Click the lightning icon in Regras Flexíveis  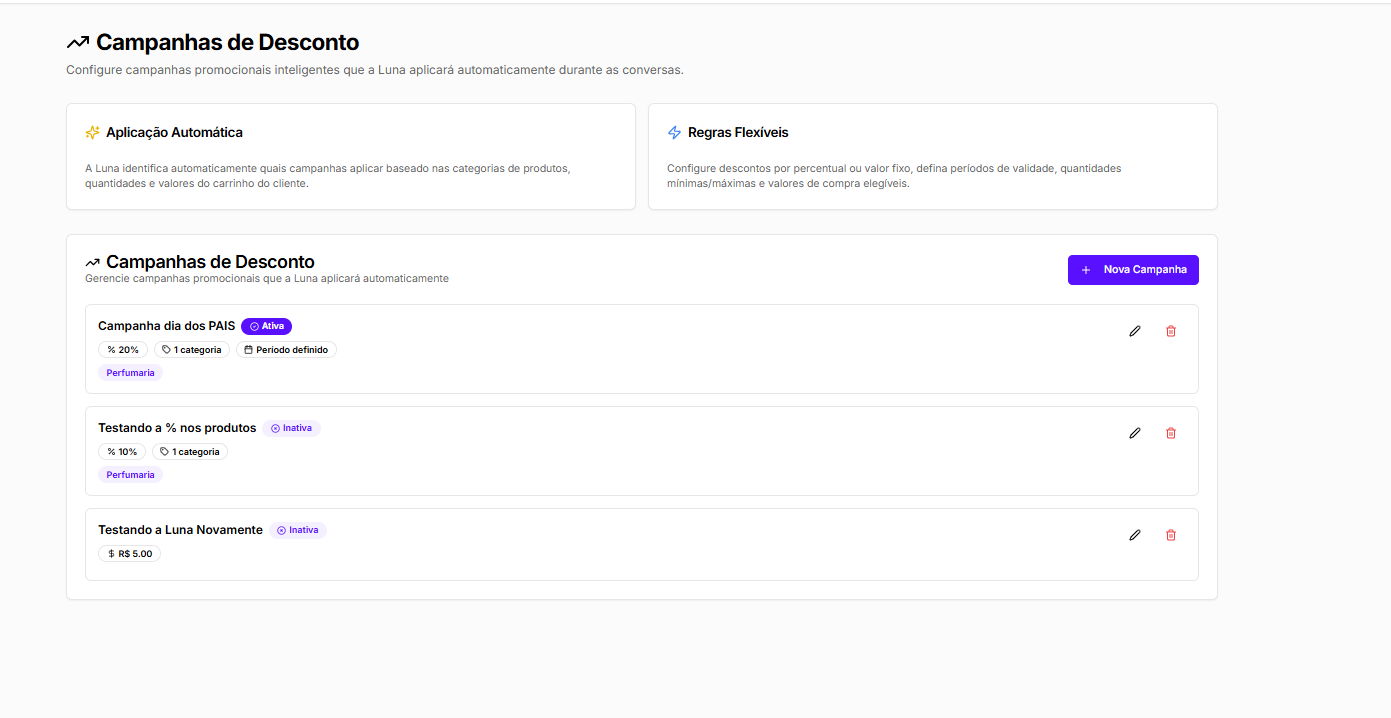click(675, 133)
